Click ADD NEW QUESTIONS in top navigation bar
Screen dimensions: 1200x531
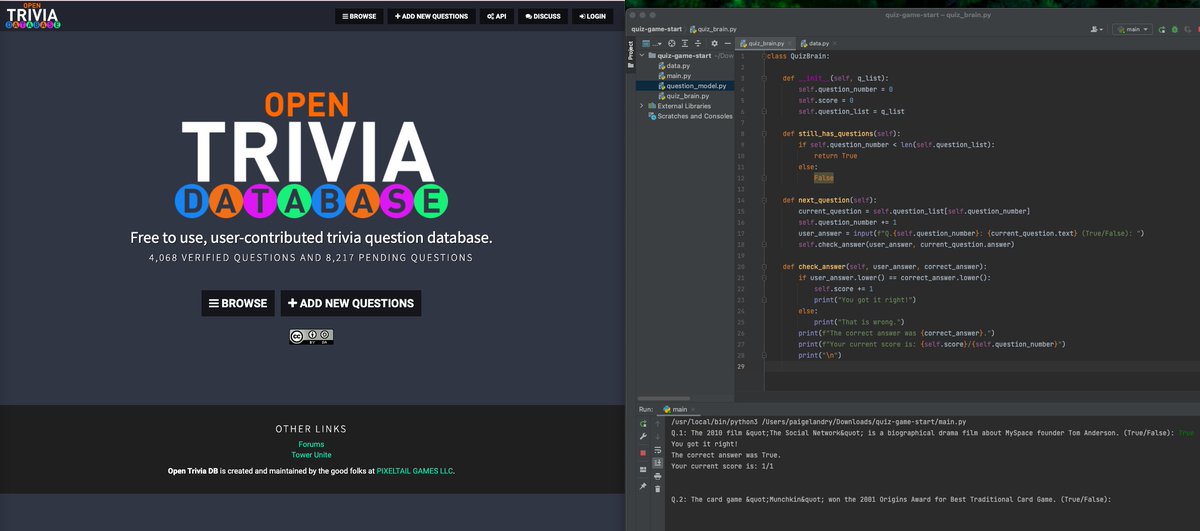coord(431,16)
